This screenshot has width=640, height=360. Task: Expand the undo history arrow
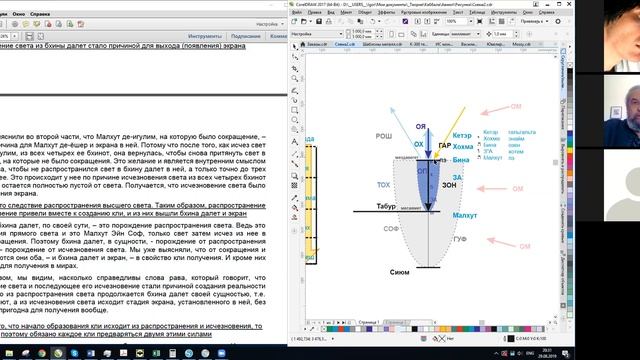click(x=379, y=21)
